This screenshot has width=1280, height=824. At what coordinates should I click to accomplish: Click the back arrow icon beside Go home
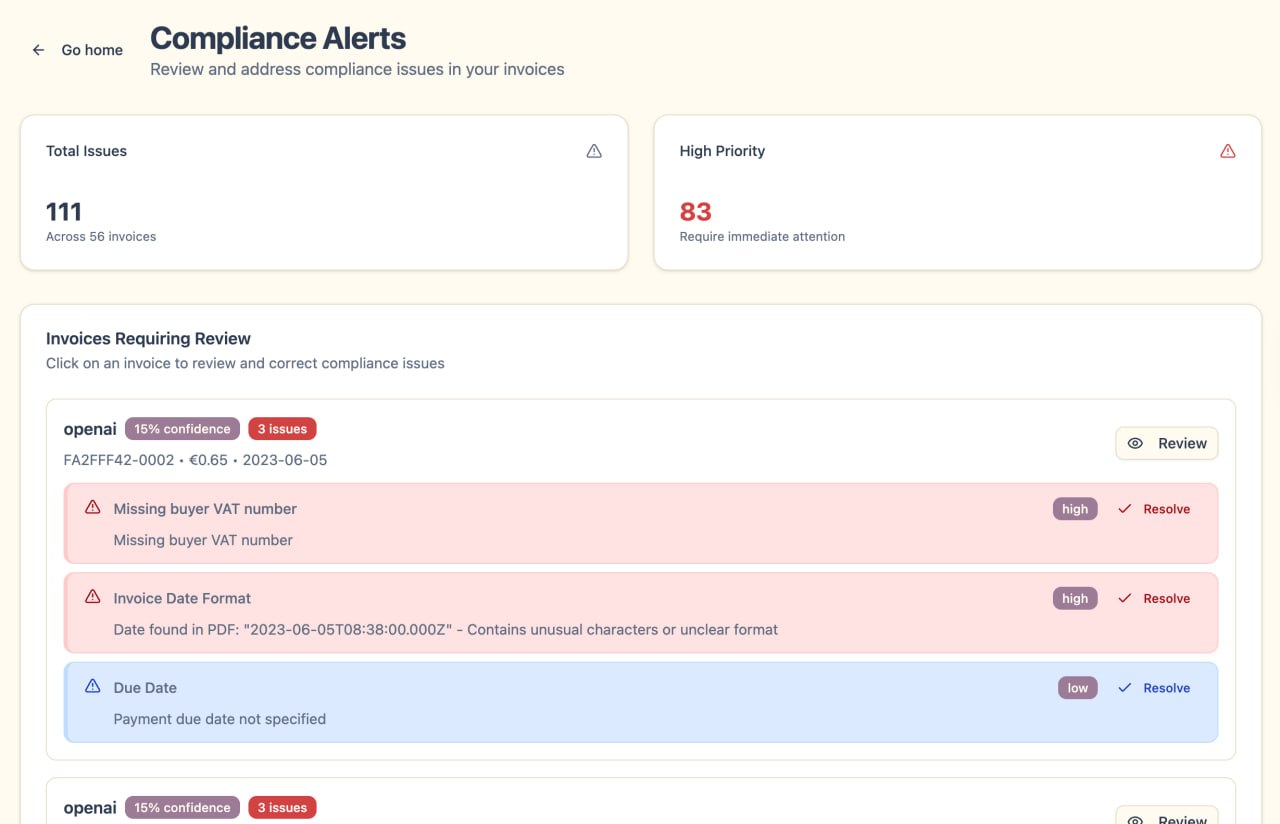39,50
